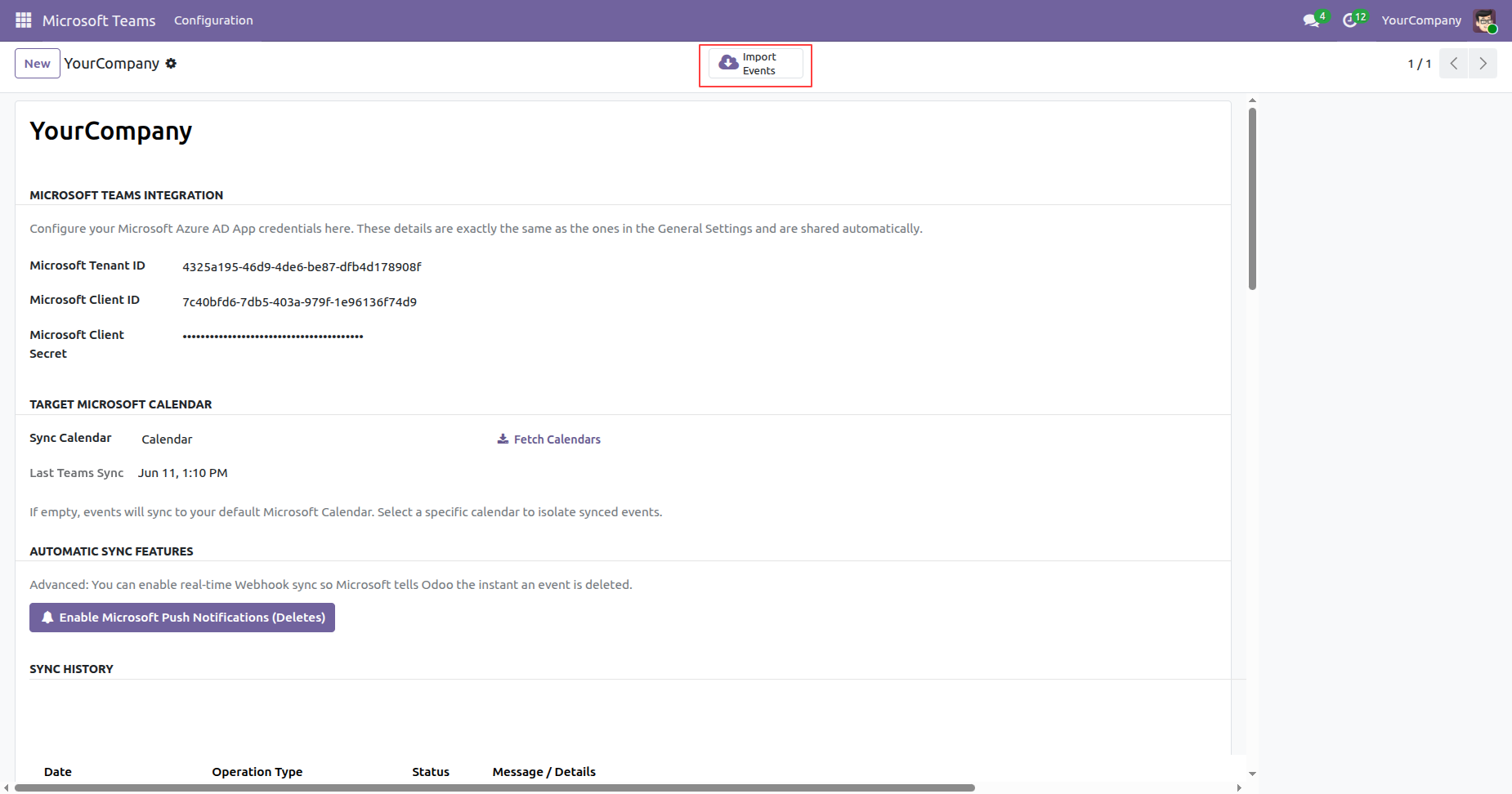Click the Last Teams Sync date value
Viewport: 1512px width, 794px height.
coord(183,473)
